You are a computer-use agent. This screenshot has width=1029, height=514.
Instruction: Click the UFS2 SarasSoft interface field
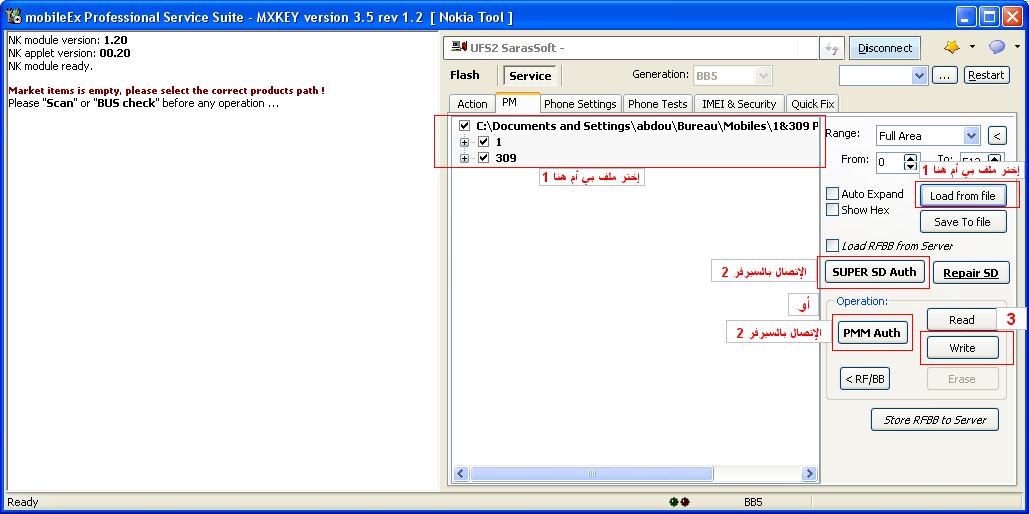click(631, 48)
